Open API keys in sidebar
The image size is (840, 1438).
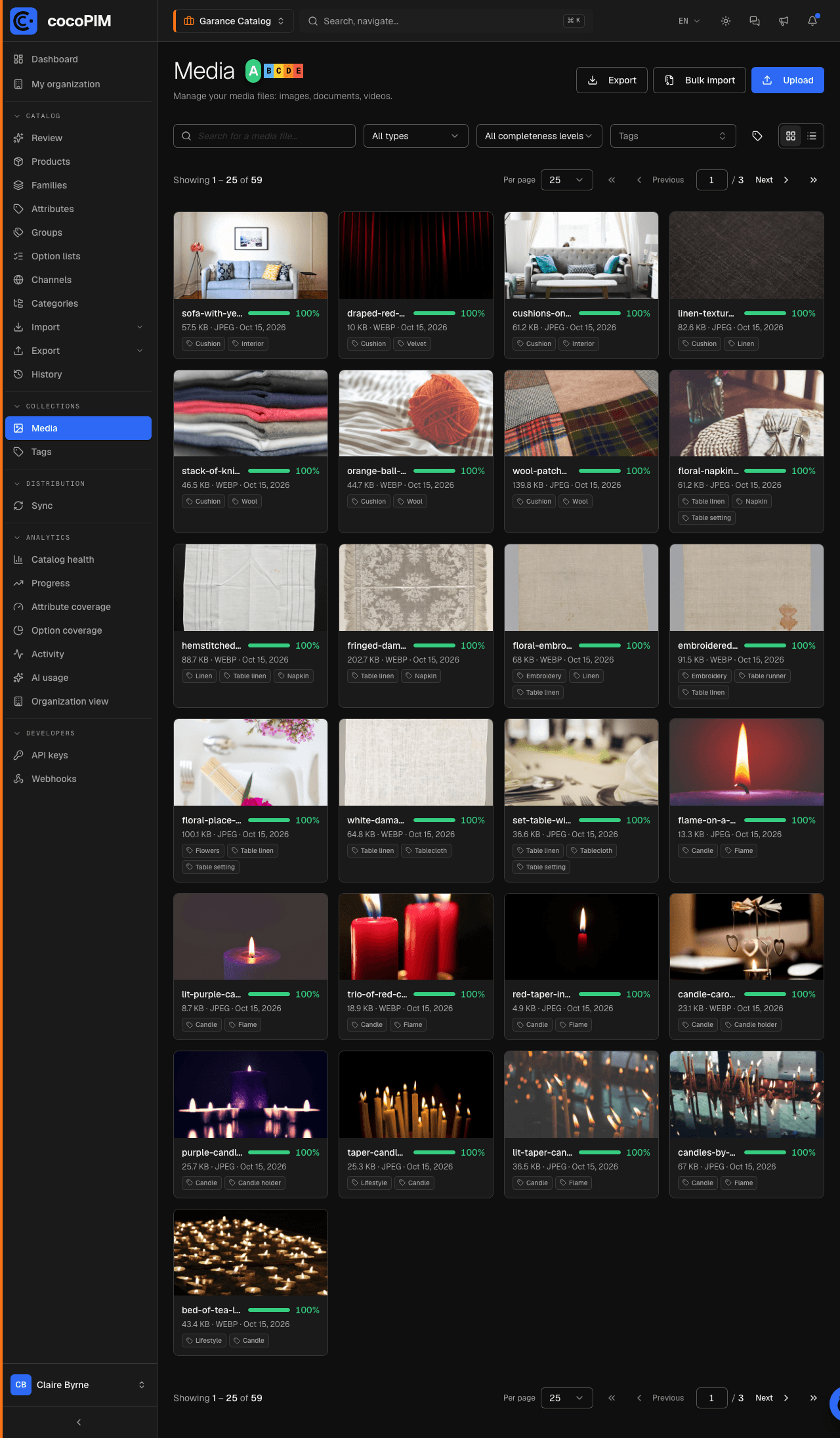click(78, 755)
